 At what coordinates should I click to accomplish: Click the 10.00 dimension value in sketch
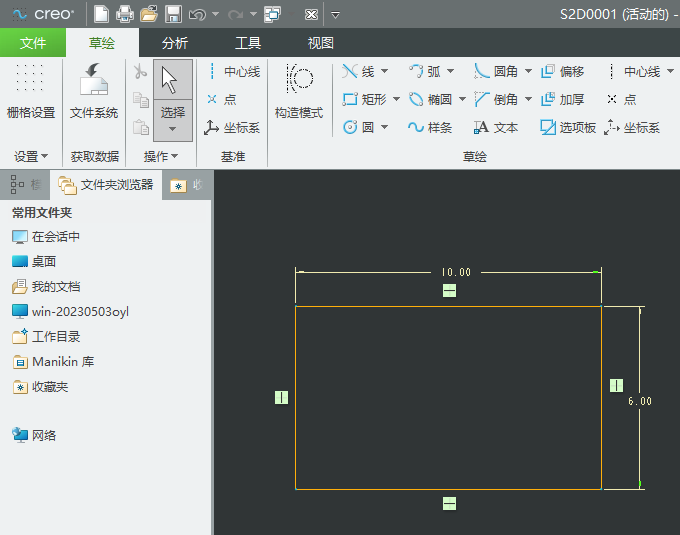pyautogui.click(x=456, y=272)
